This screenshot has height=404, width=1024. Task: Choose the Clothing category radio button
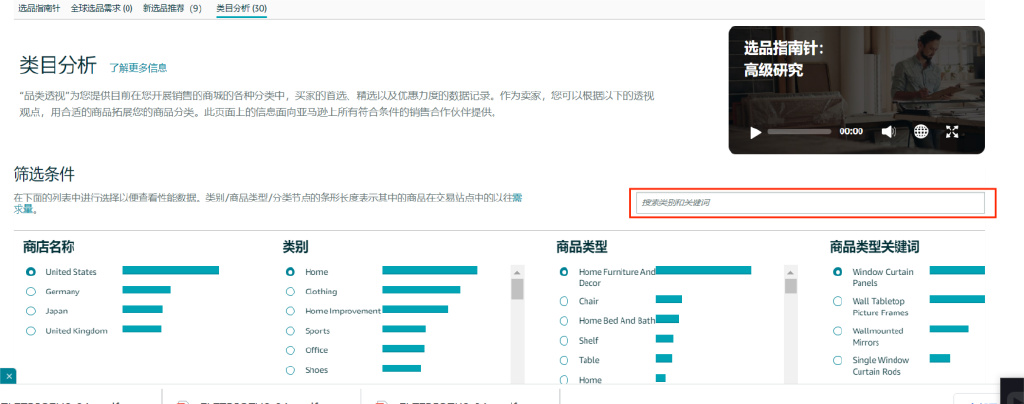click(291, 292)
